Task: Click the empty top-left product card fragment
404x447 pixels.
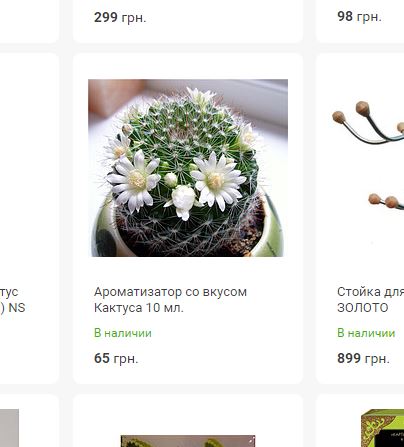Action: pos(29,21)
